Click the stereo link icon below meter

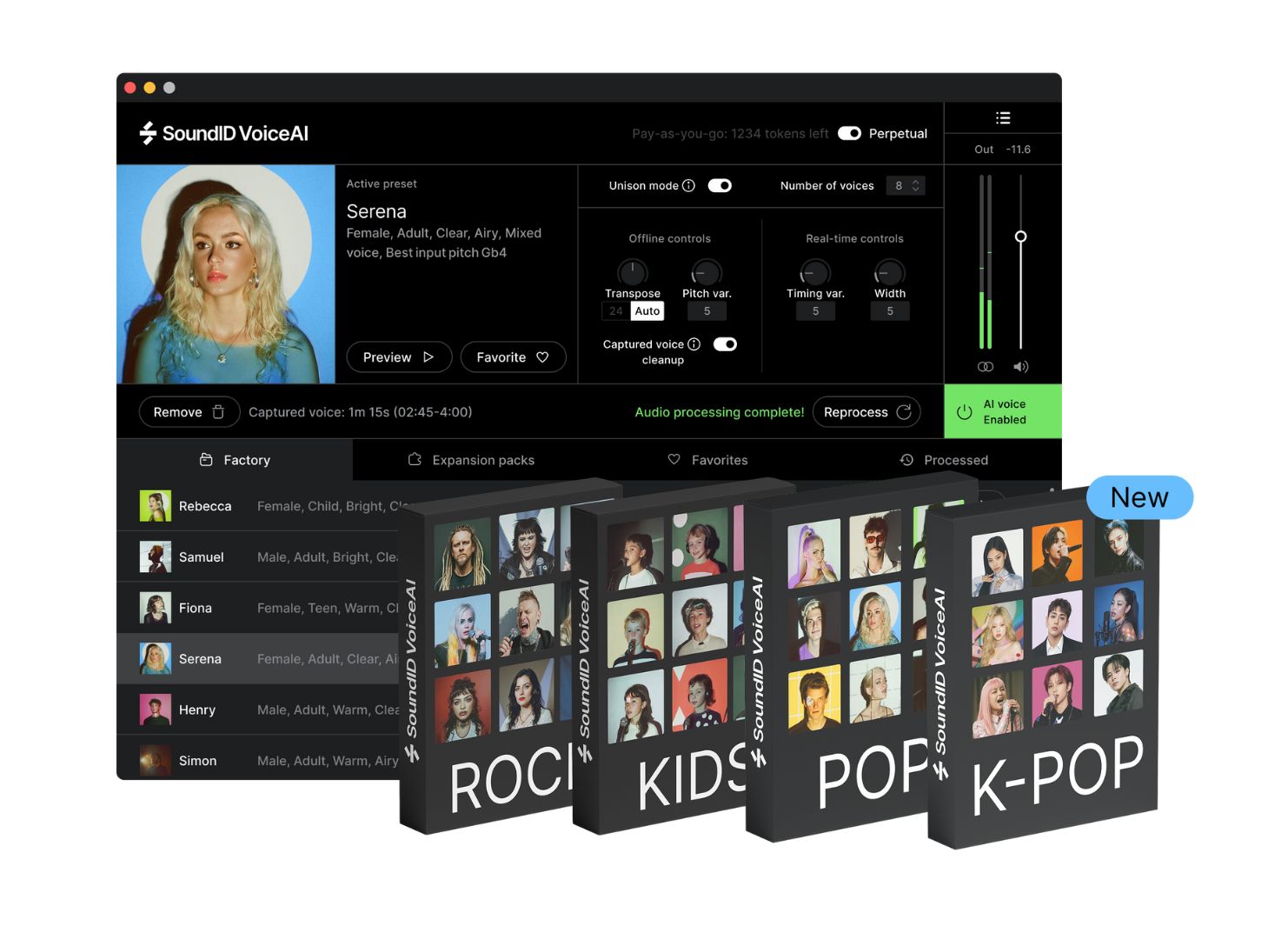click(985, 367)
